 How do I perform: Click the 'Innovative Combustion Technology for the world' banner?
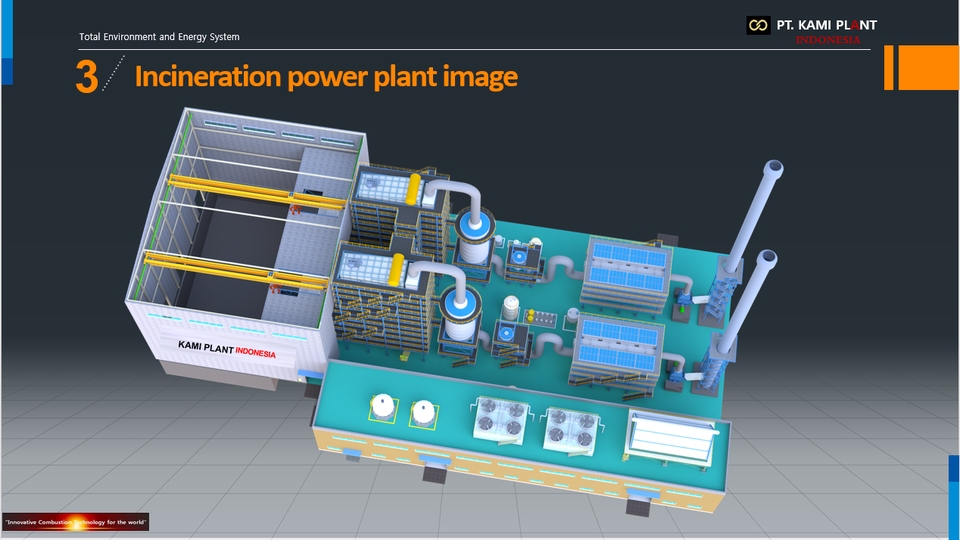point(75,522)
